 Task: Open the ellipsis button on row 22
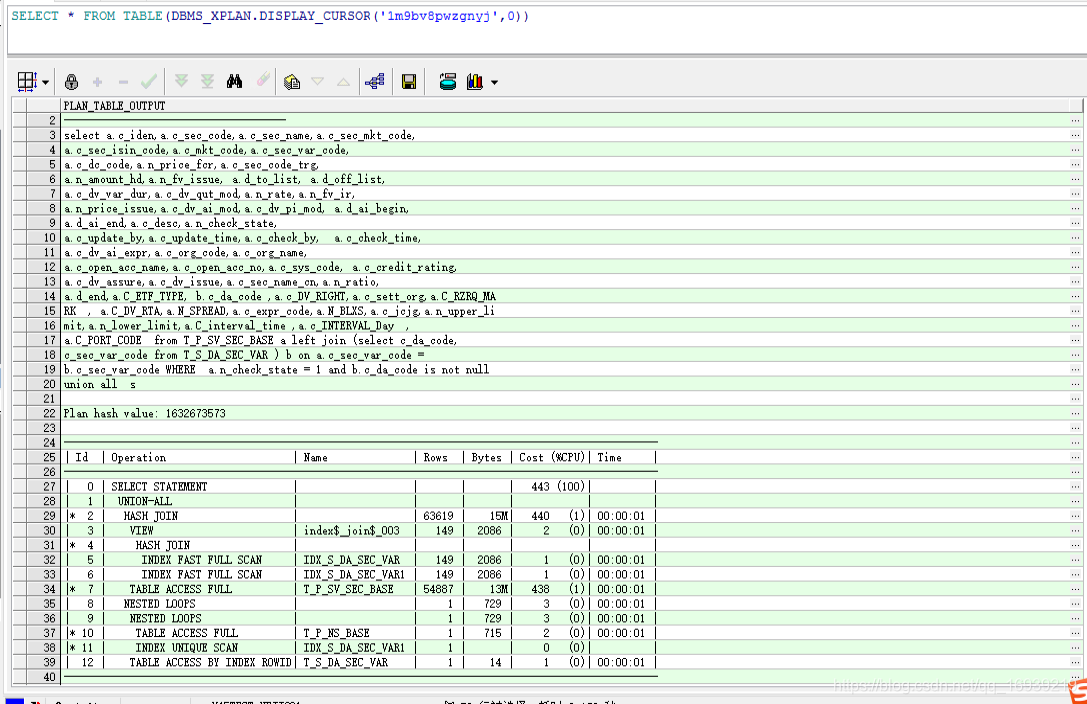coord(1075,413)
